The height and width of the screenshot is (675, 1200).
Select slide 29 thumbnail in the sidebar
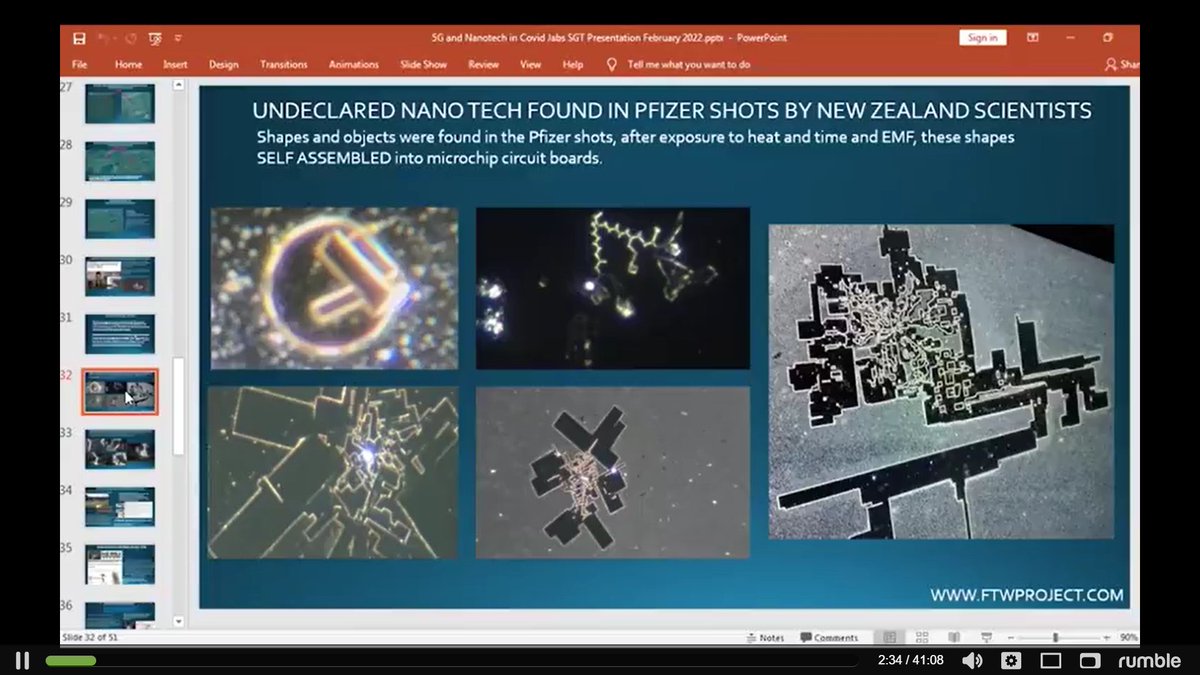119,219
